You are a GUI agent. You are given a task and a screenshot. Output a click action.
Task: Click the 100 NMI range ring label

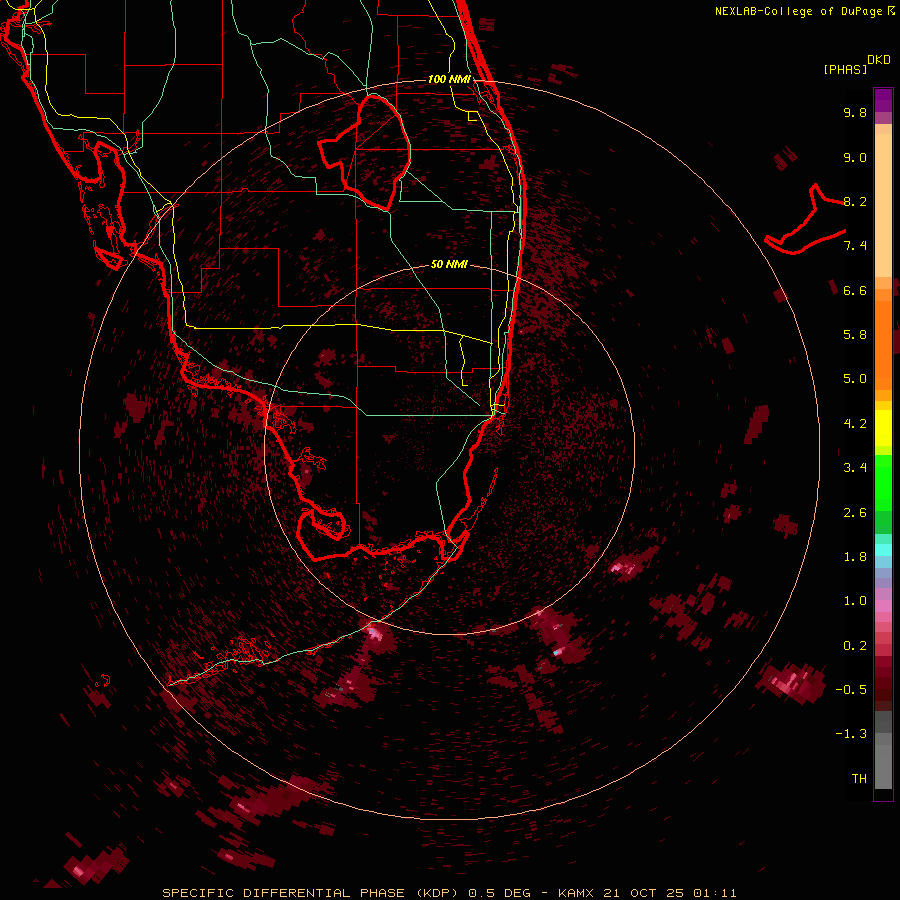(449, 79)
